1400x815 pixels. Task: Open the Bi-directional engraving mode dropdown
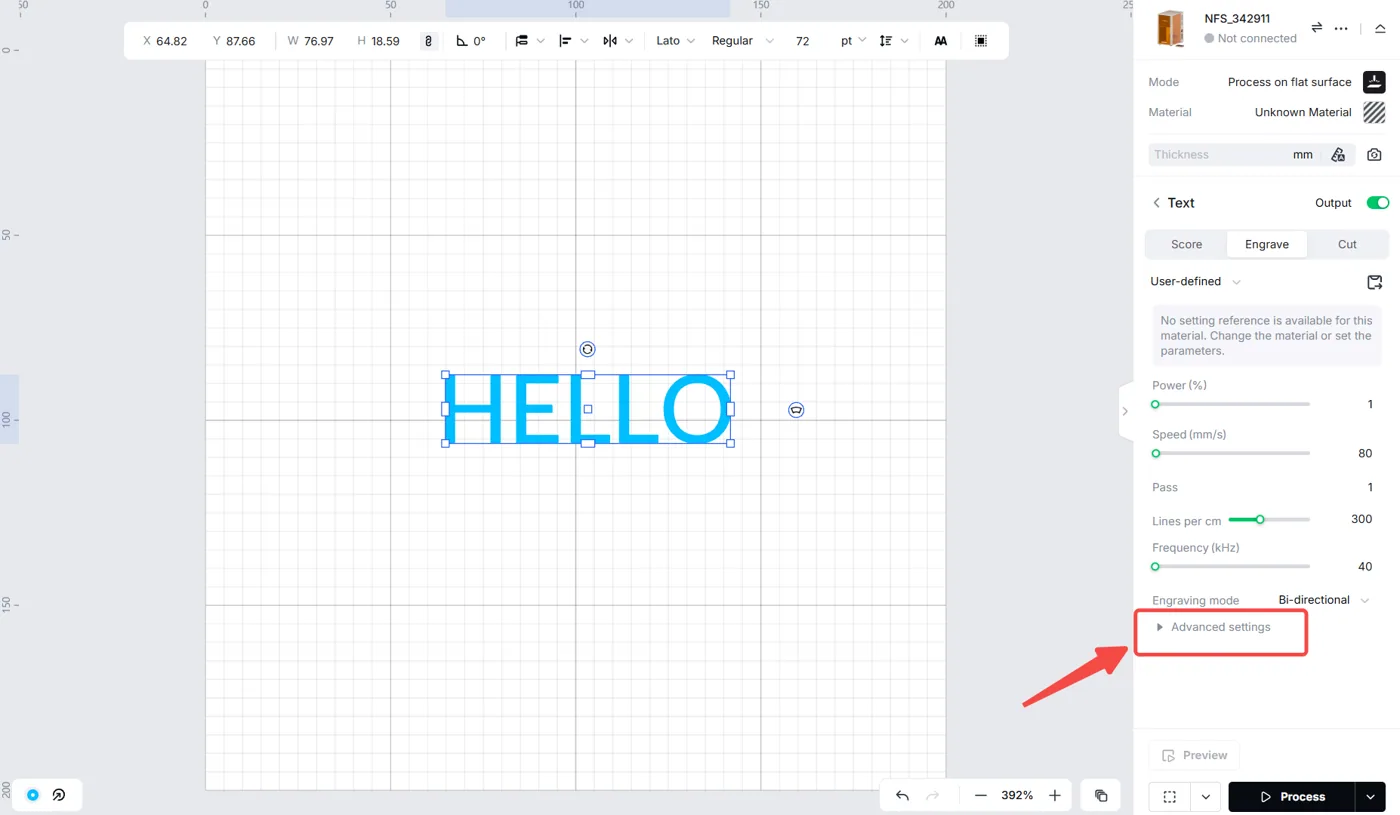[1324, 600]
